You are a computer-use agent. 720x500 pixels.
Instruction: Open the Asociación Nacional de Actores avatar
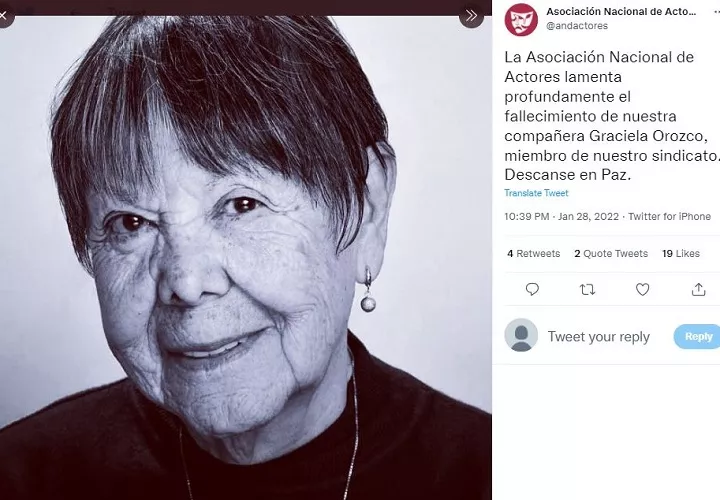coord(521,19)
